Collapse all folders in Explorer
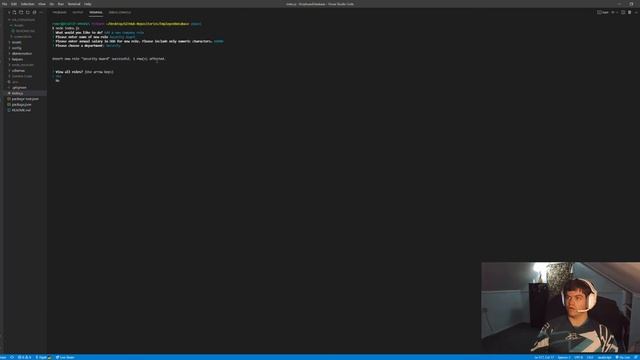640x360 pixels. (34, 12)
